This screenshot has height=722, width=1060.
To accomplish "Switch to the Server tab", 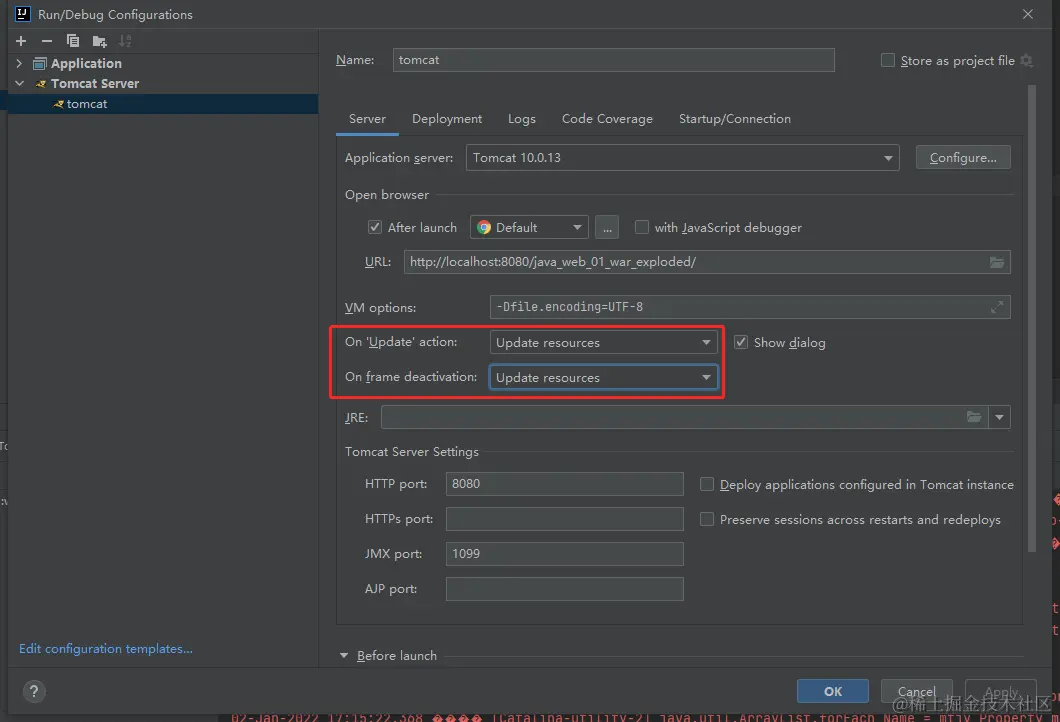I will (367, 119).
